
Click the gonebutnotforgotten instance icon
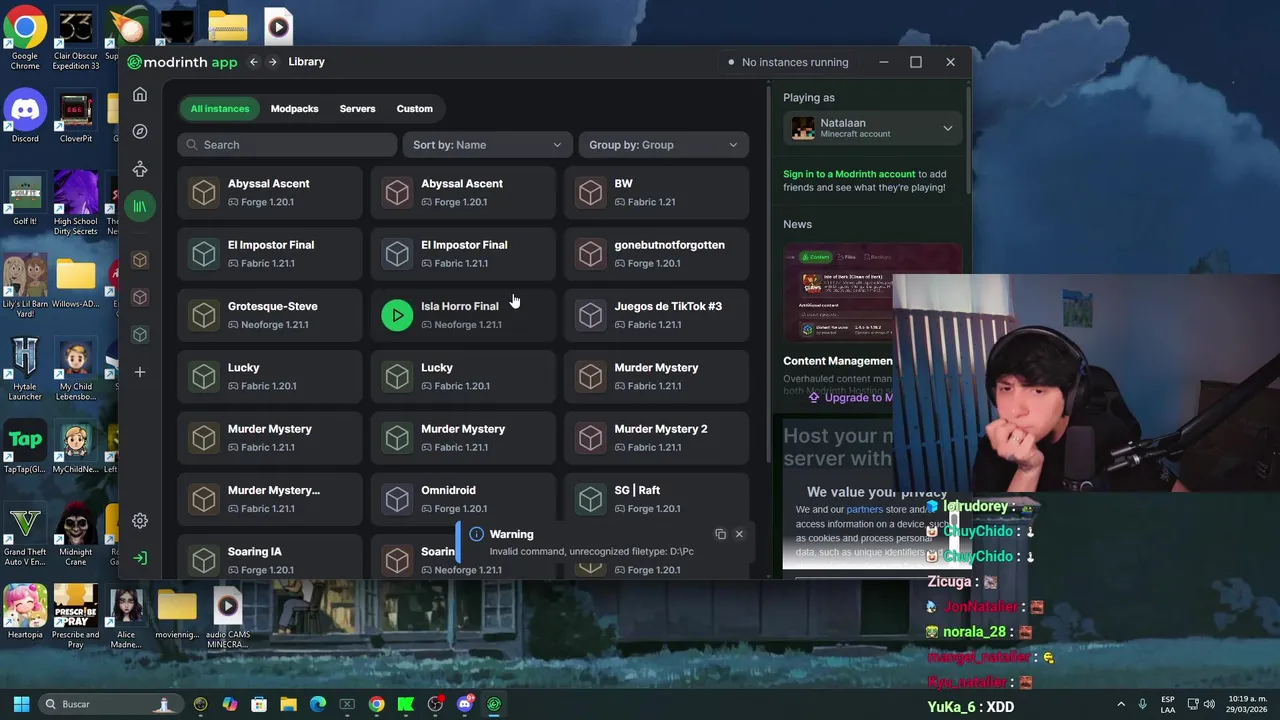click(591, 254)
